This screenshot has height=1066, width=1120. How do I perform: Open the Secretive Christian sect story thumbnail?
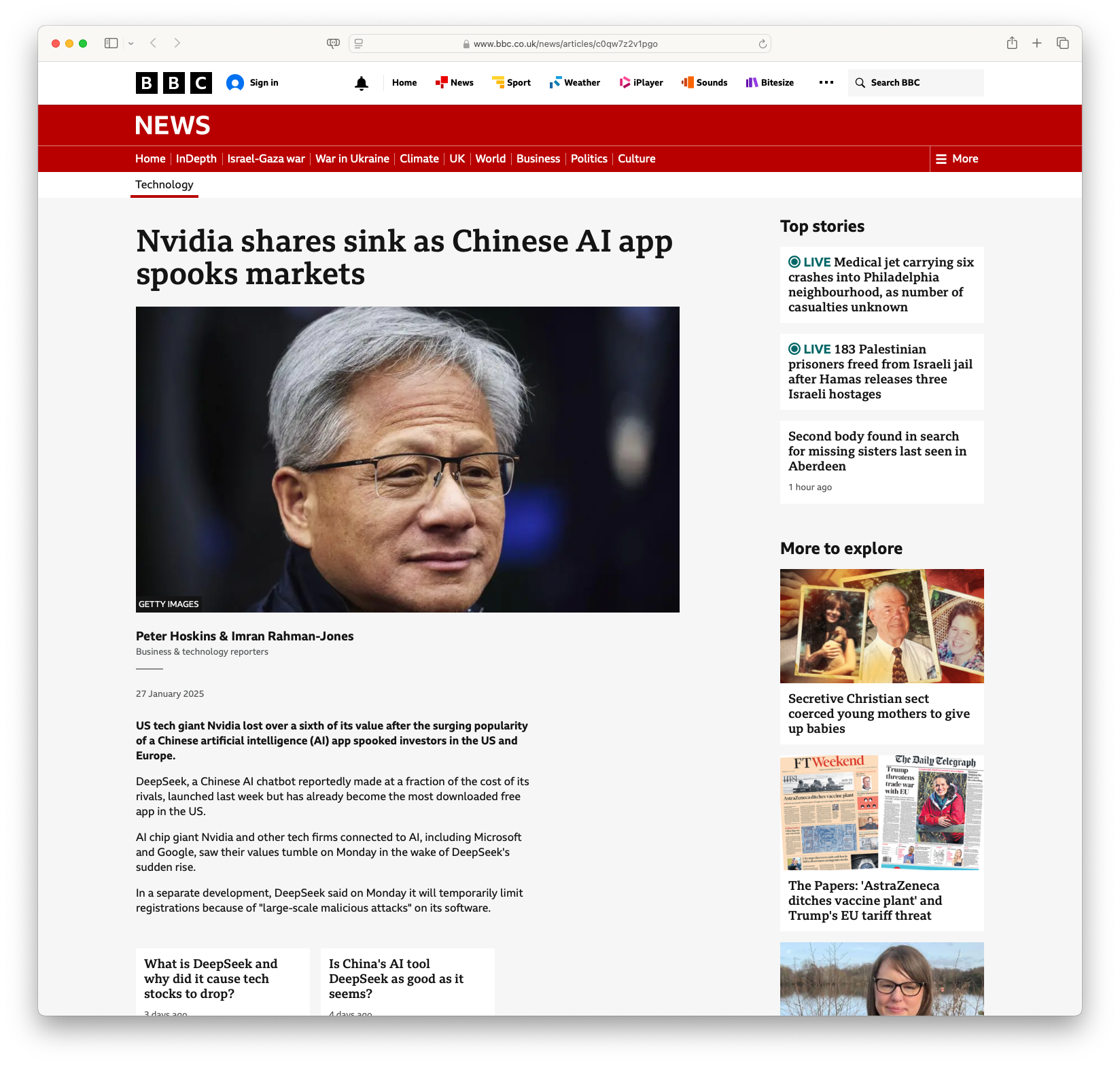pyautogui.click(x=881, y=626)
